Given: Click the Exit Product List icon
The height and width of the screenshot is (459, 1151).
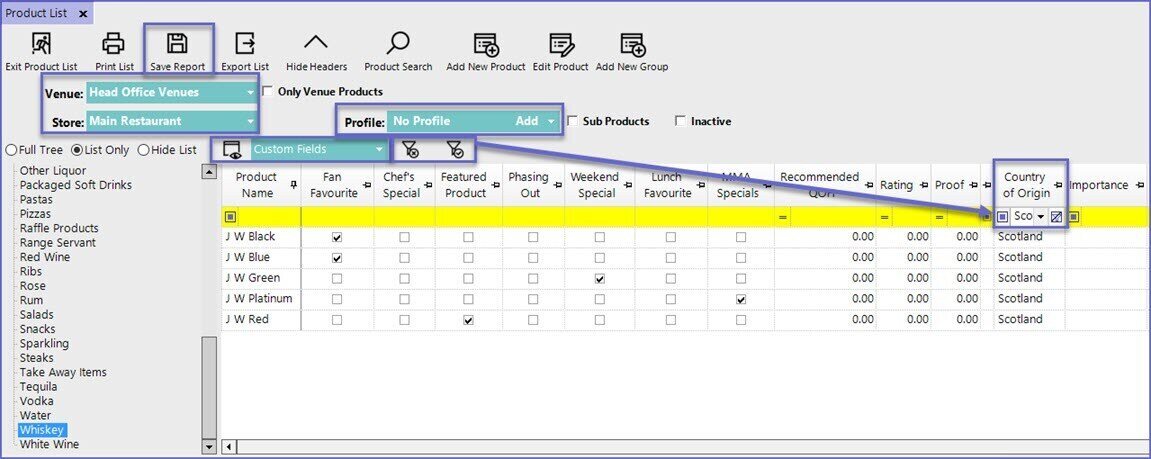Looking at the screenshot, I should [x=41, y=44].
